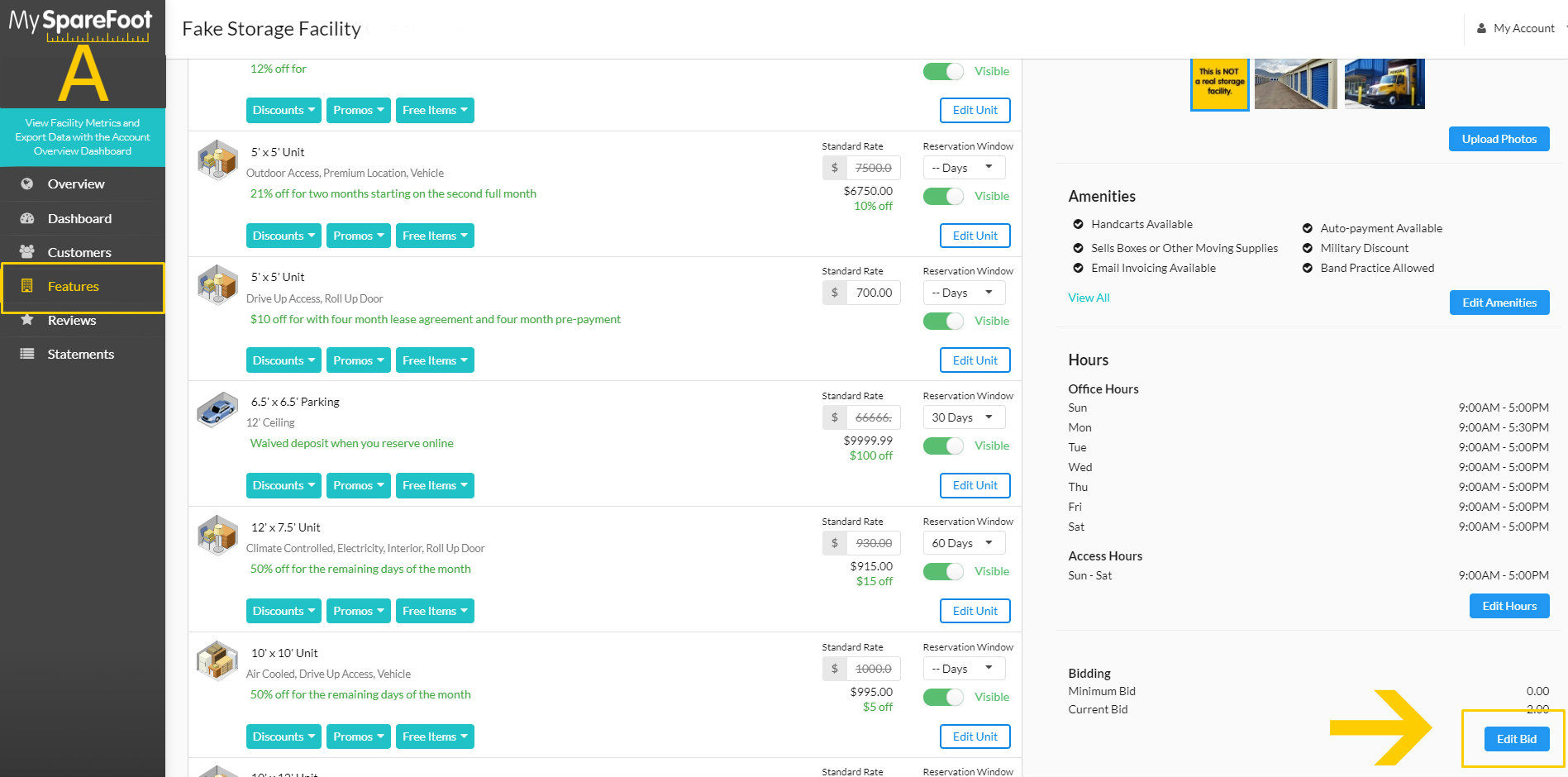Expand Promos menu for outdoor access 5'x5' unit
Viewport: 1568px width, 777px height.
358,236
